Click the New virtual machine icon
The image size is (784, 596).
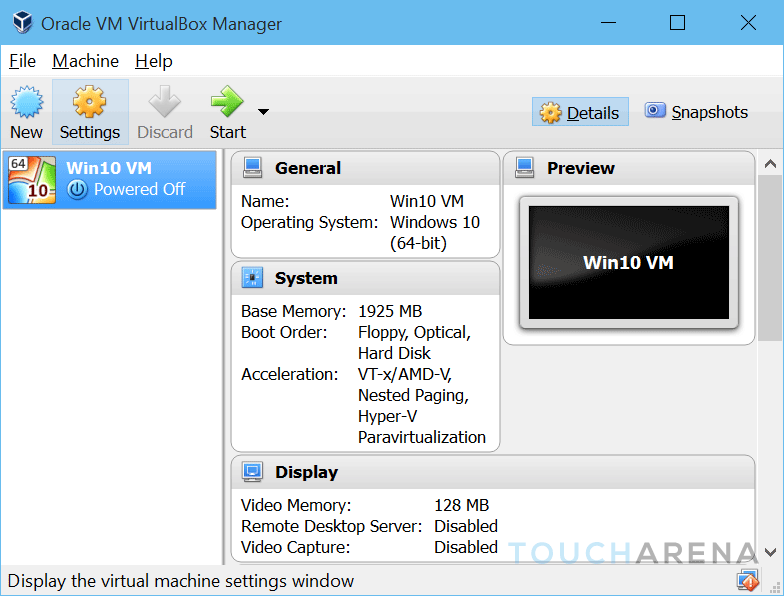coord(26,102)
